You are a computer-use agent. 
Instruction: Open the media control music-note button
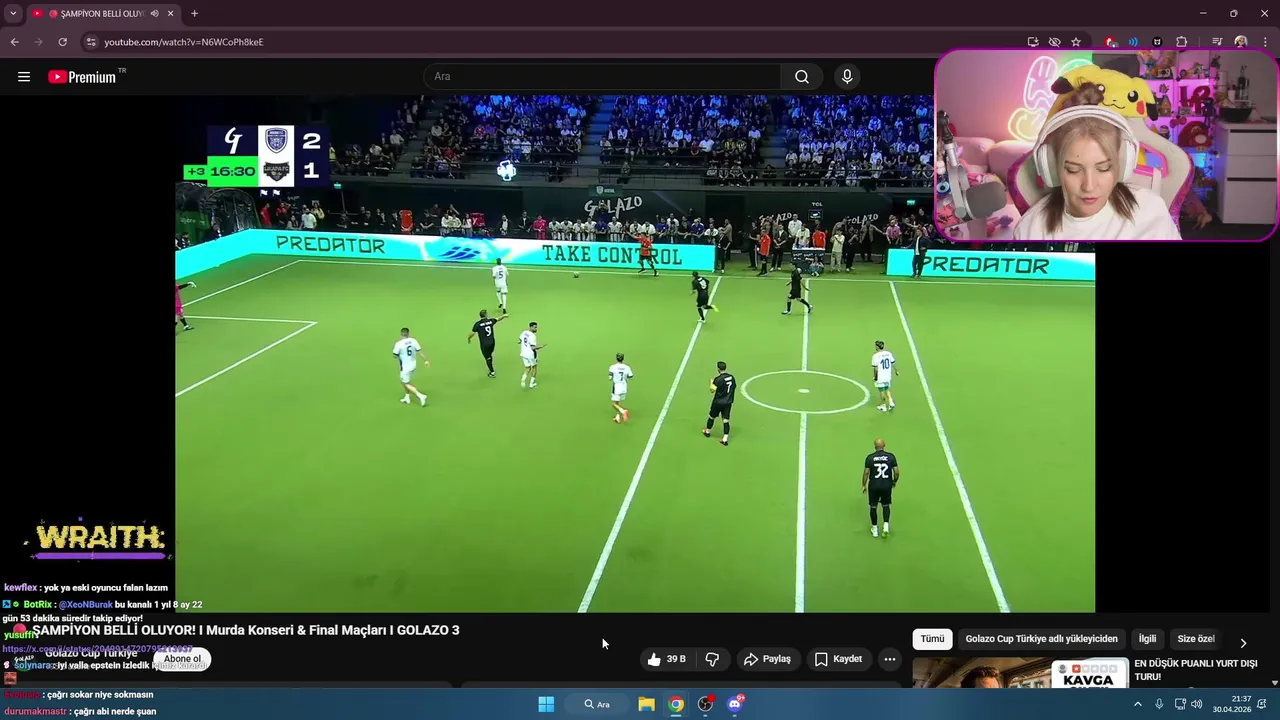(1217, 42)
